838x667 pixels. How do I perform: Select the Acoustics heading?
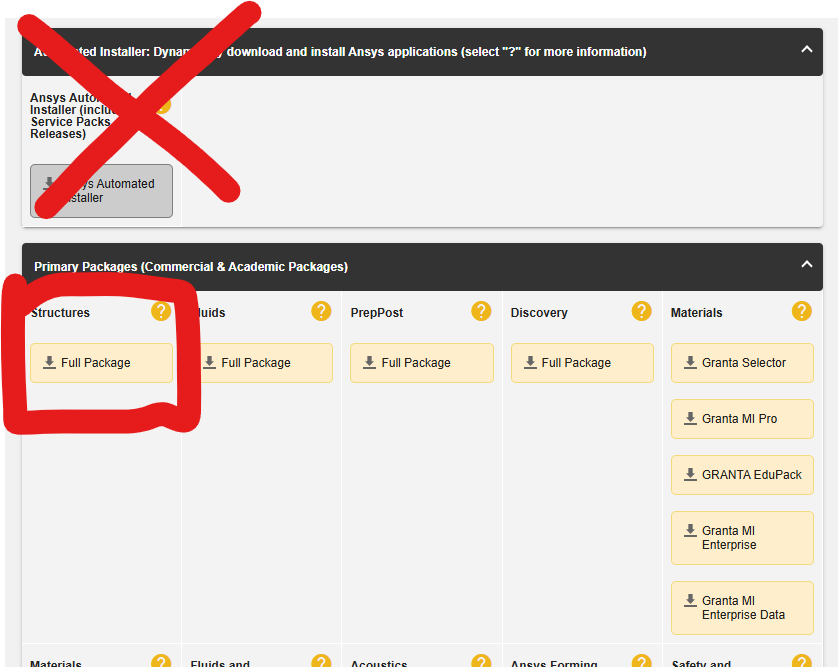[x=379, y=663]
